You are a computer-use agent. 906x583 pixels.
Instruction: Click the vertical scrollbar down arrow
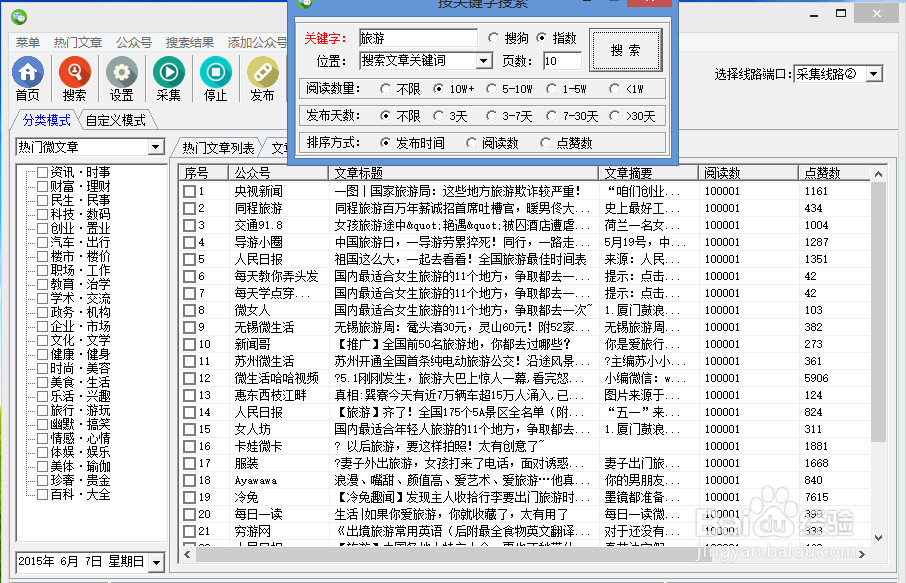(878, 537)
